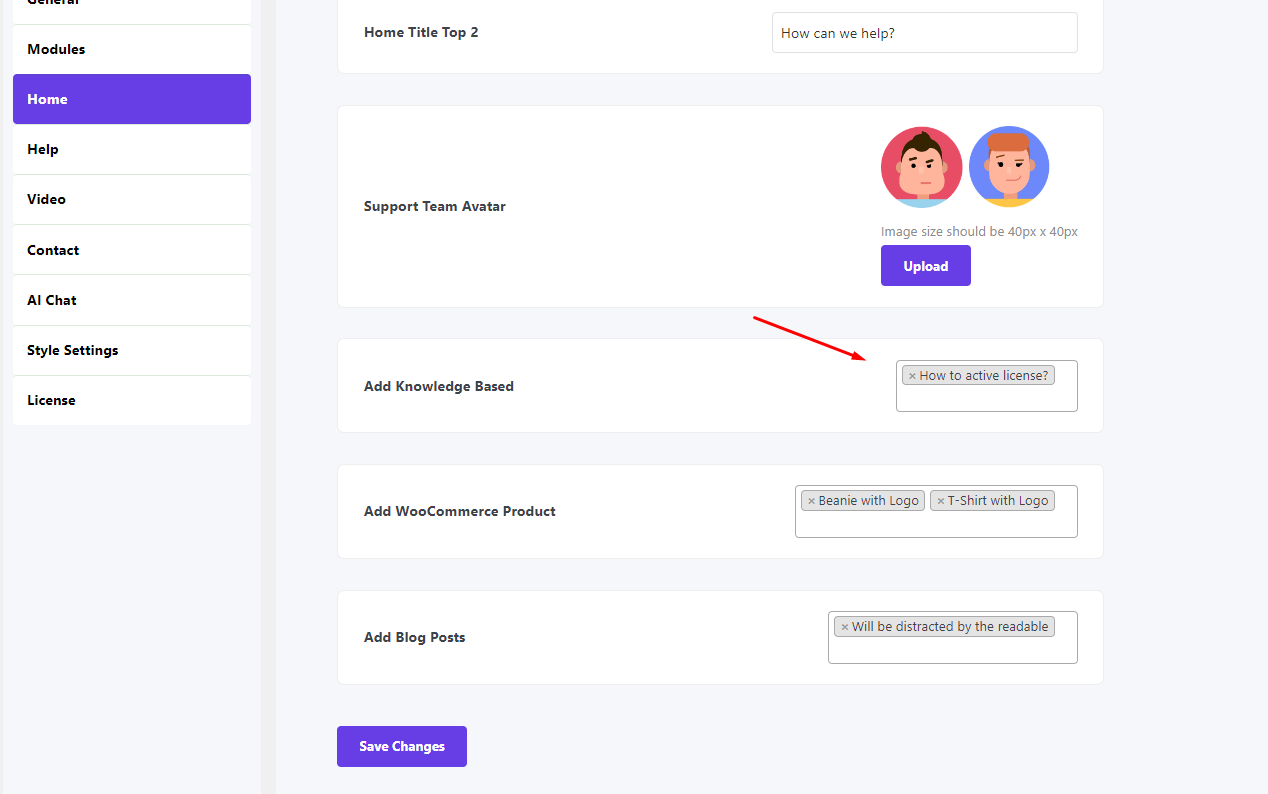1268x794 pixels.
Task: Open the Style Settings tab
Action: click(x=131, y=350)
